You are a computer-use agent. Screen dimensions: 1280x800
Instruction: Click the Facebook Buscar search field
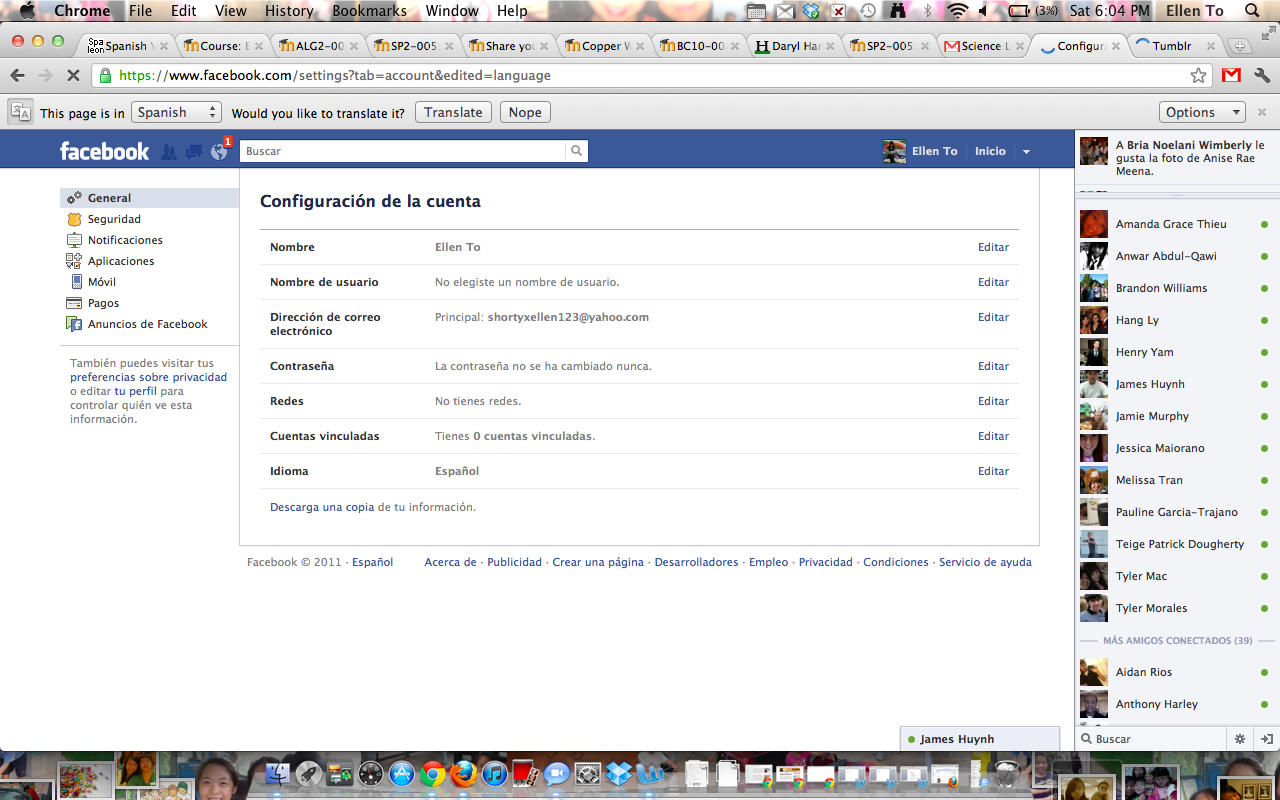pyautogui.click(x=403, y=151)
